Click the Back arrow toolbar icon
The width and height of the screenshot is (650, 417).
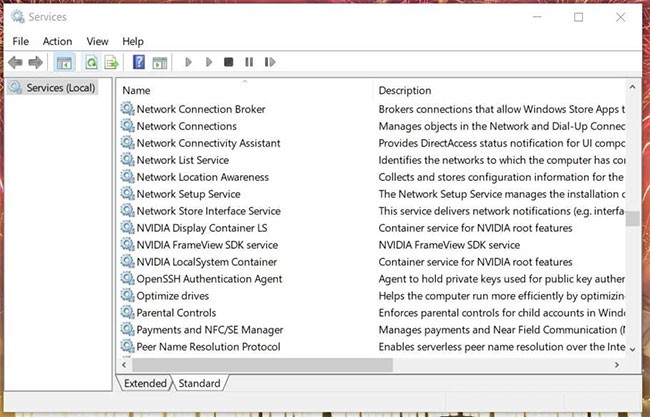[x=15, y=63]
